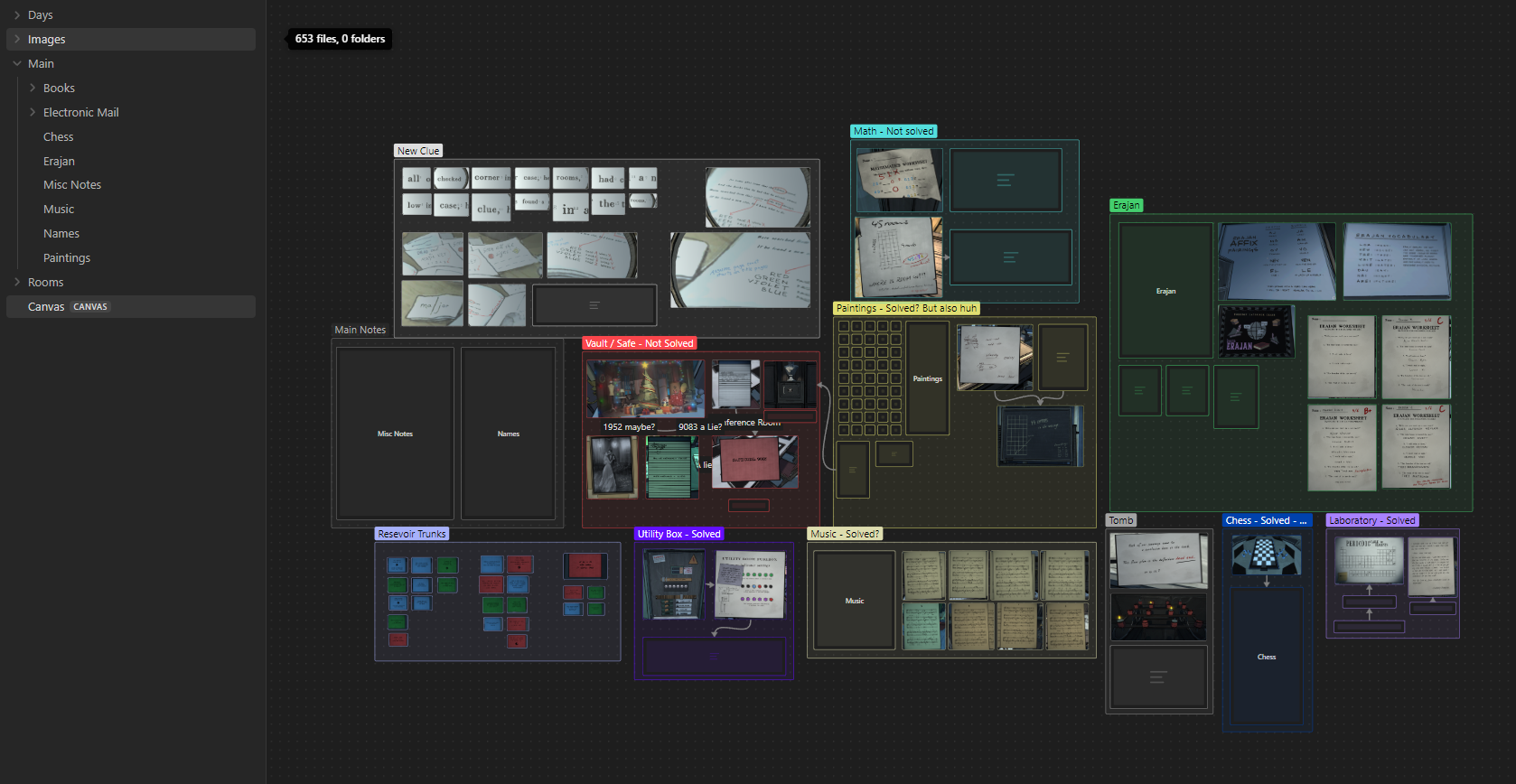Select the Music - Solved? group label
This screenshot has height=784, width=1516.
[844, 534]
